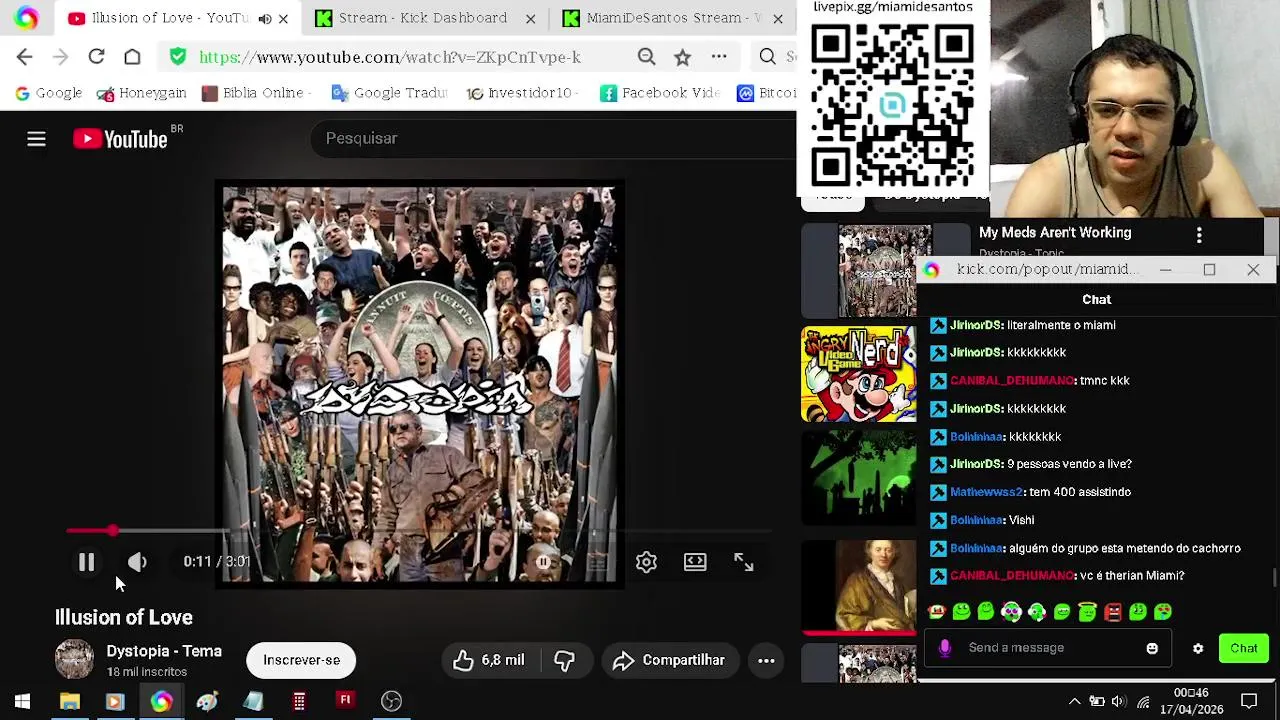The image size is (1280, 720).
Task: Click username Mathewwss2 in chat
Action: [986, 492]
